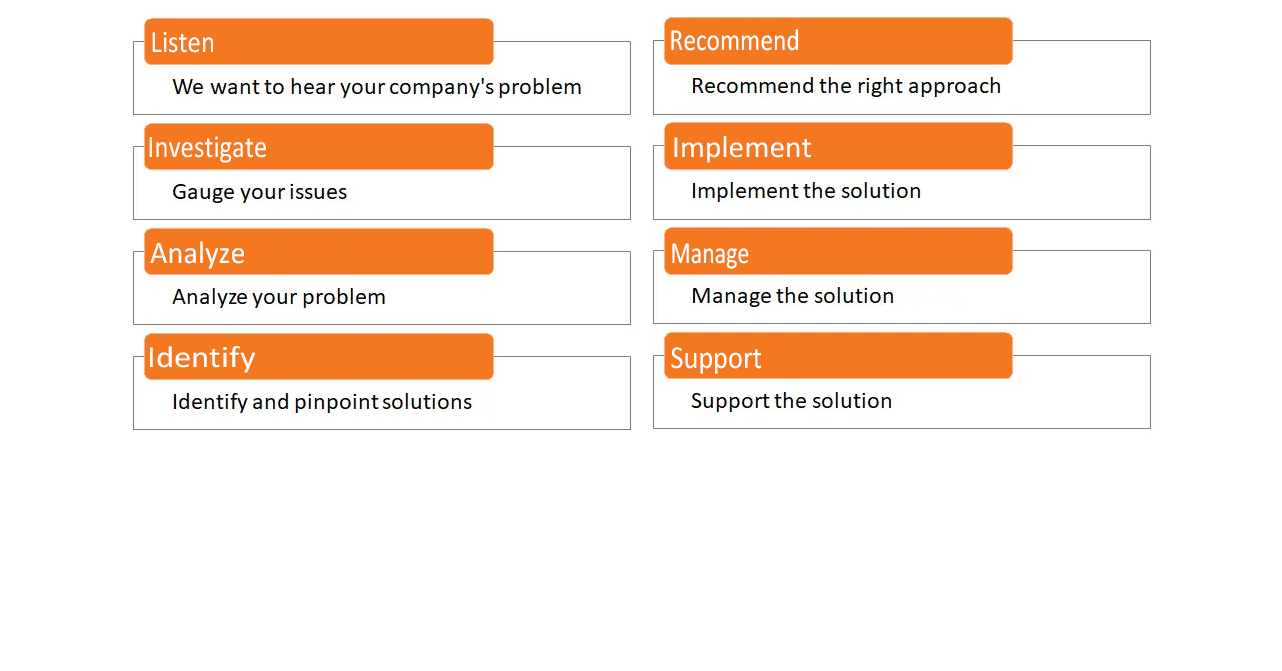Select the orange Implement header
This screenshot has height=671, width=1282.
pyautogui.click(x=838, y=146)
